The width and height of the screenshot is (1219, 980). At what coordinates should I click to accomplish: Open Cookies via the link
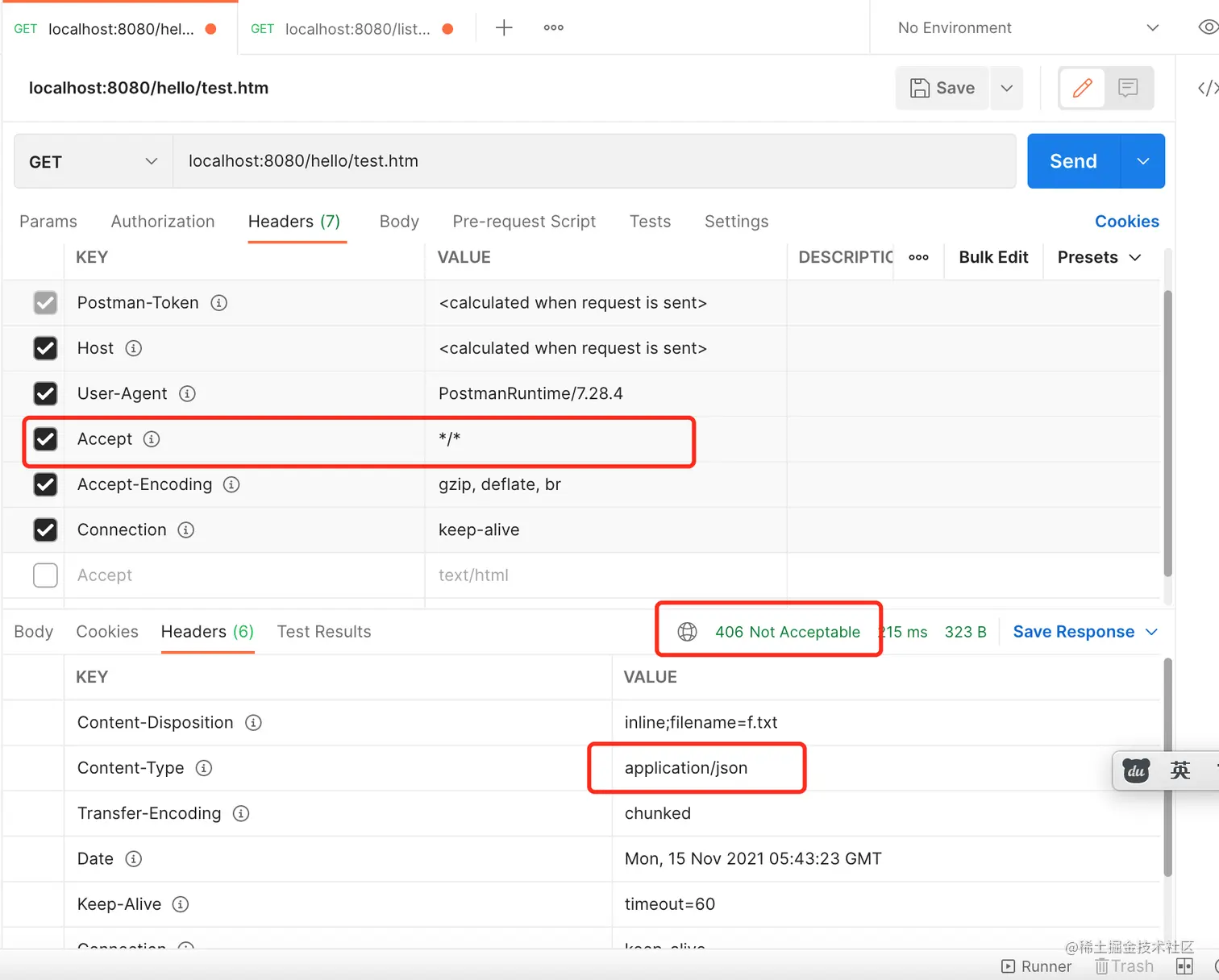coord(1126,221)
